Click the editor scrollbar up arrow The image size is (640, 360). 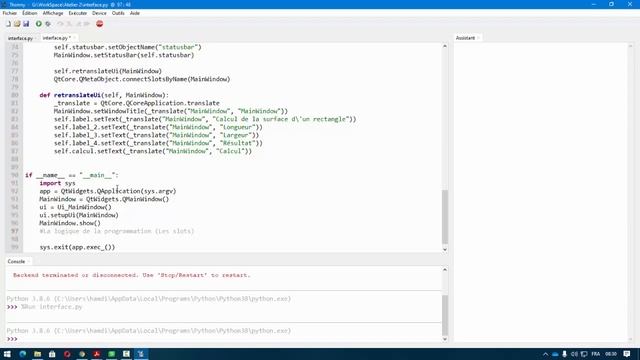(444, 46)
